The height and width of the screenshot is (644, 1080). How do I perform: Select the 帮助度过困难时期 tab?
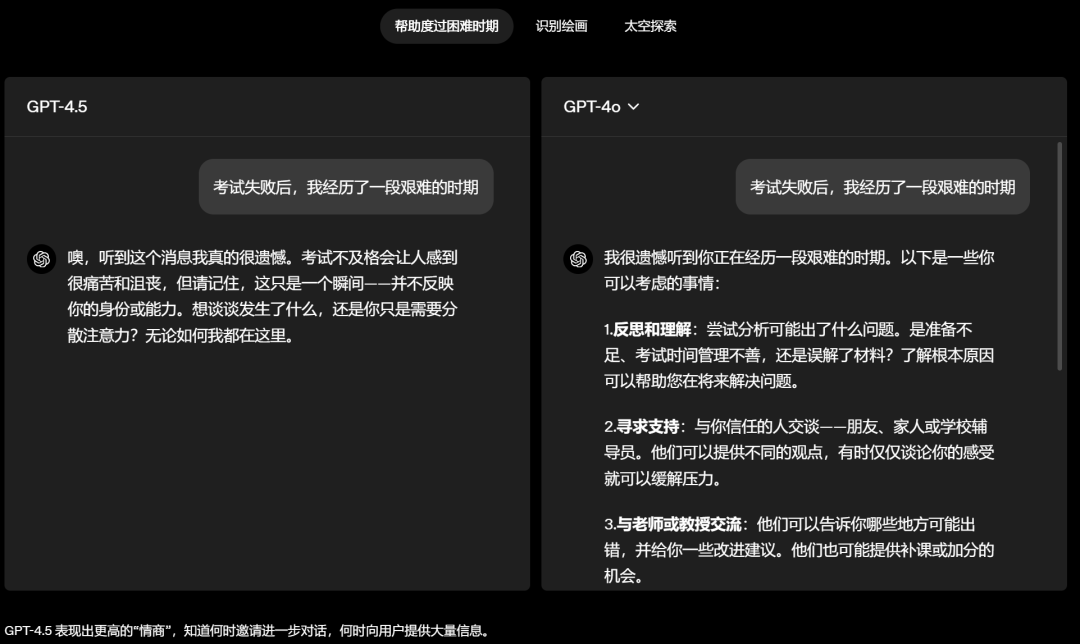[x=446, y=26]
